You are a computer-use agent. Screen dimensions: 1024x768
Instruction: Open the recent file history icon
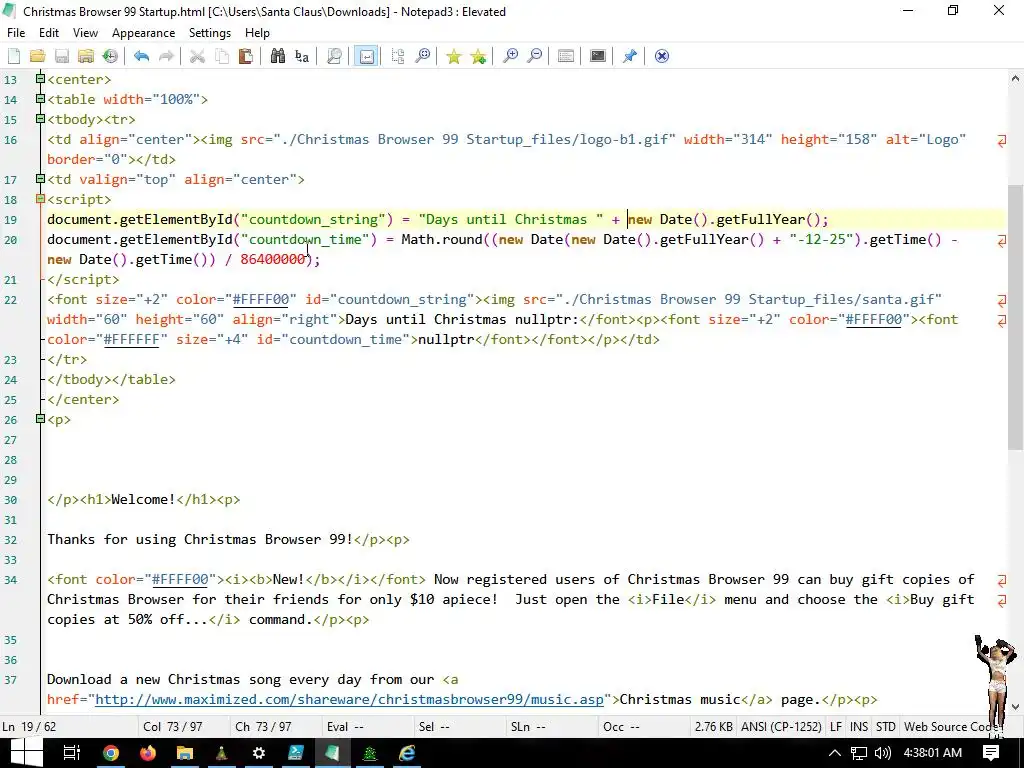click(110, 56)
